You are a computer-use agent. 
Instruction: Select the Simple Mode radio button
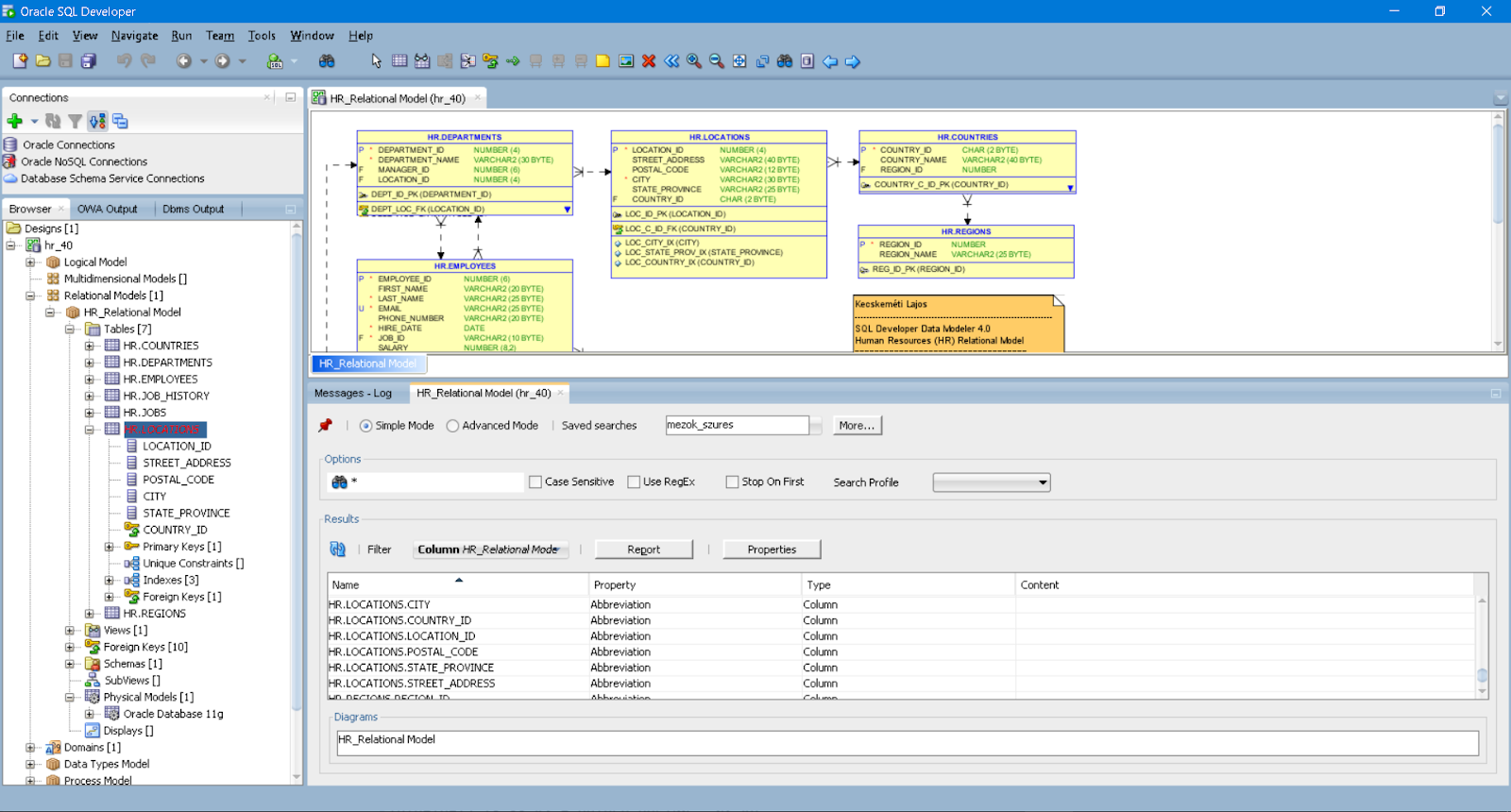click(365, 426)
